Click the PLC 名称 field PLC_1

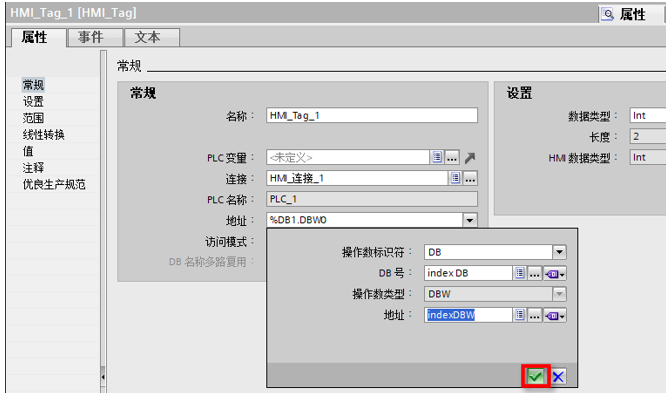(372, 199)
